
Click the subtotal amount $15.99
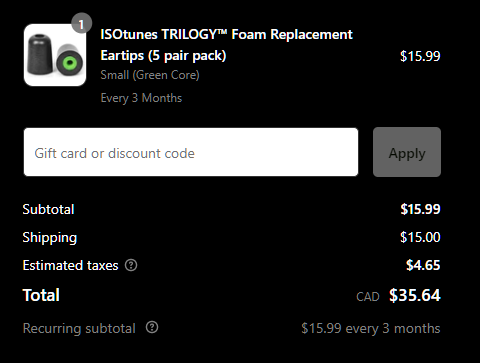coord(420,209)
